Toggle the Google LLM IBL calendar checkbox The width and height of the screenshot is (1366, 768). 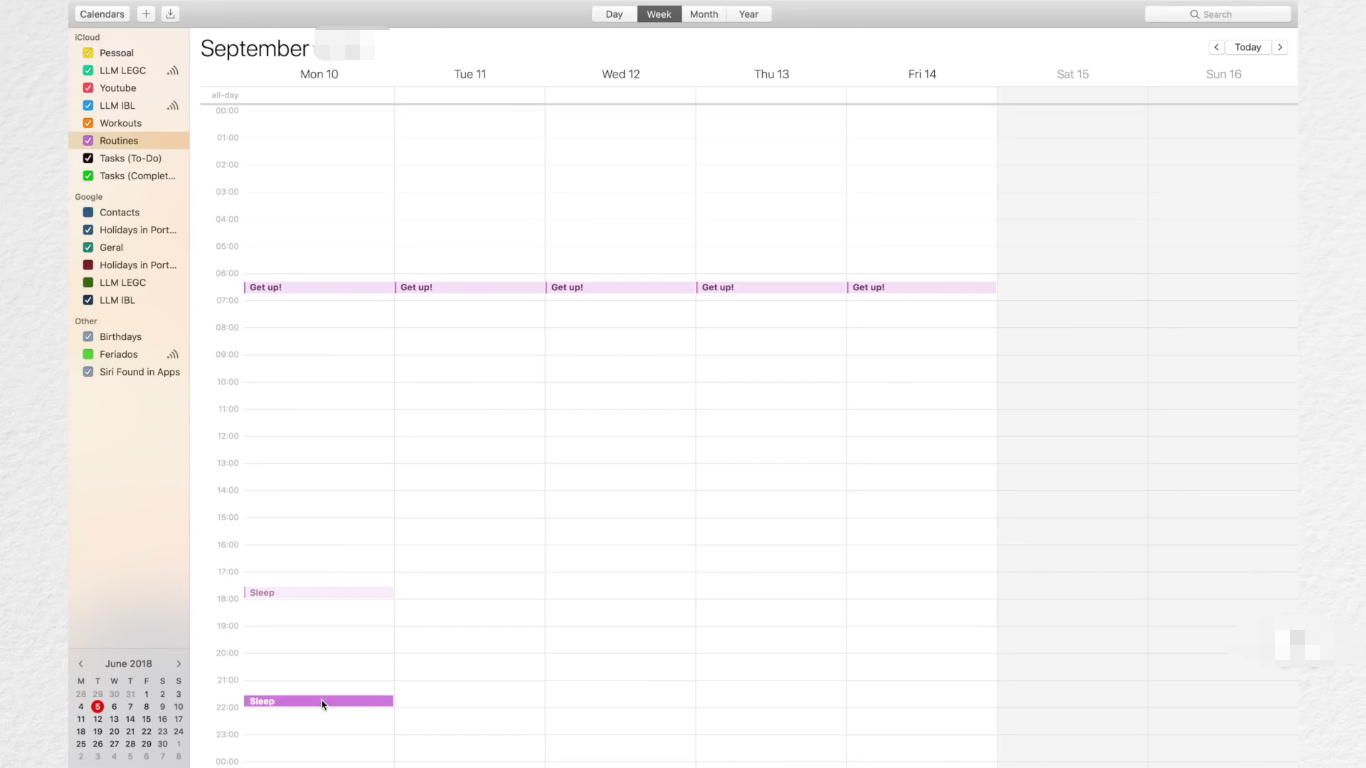click(x=88, y=300)
